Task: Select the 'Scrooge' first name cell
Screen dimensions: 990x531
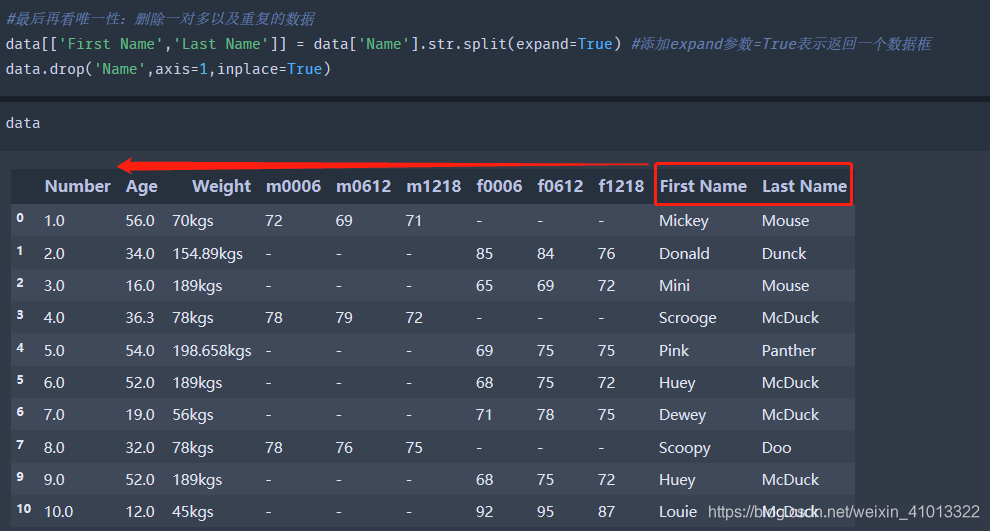Action: (x=688, y=318)
